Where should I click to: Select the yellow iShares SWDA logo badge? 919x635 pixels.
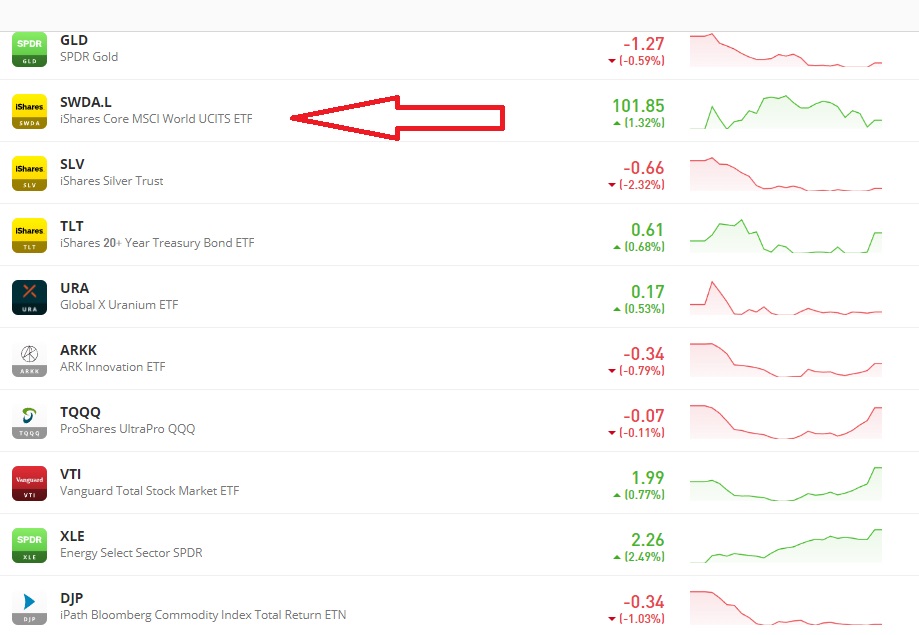29,111
